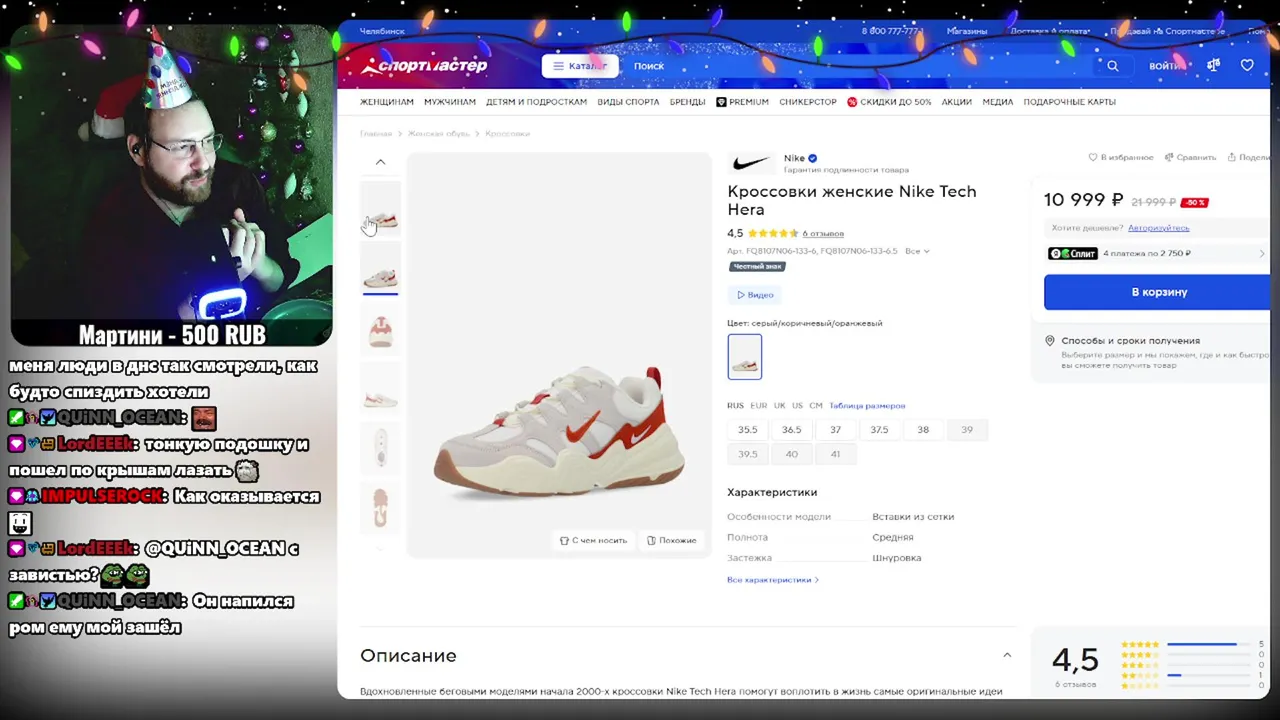Select the grey/brown/orange color swatch

pyautogui.click(x=744, y=356)
